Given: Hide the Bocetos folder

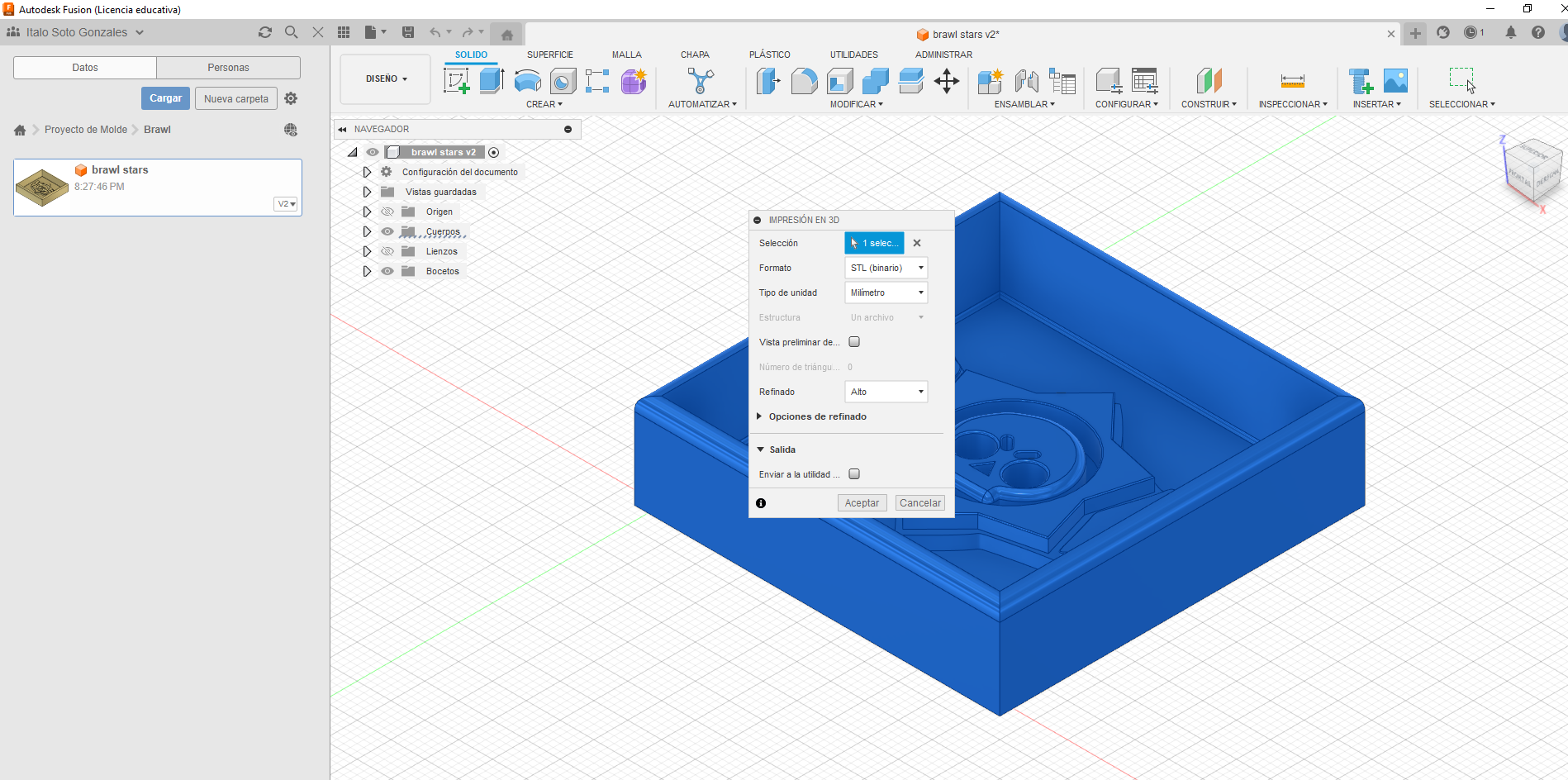Looking at the screenshot, I should [x=387, y=271].
